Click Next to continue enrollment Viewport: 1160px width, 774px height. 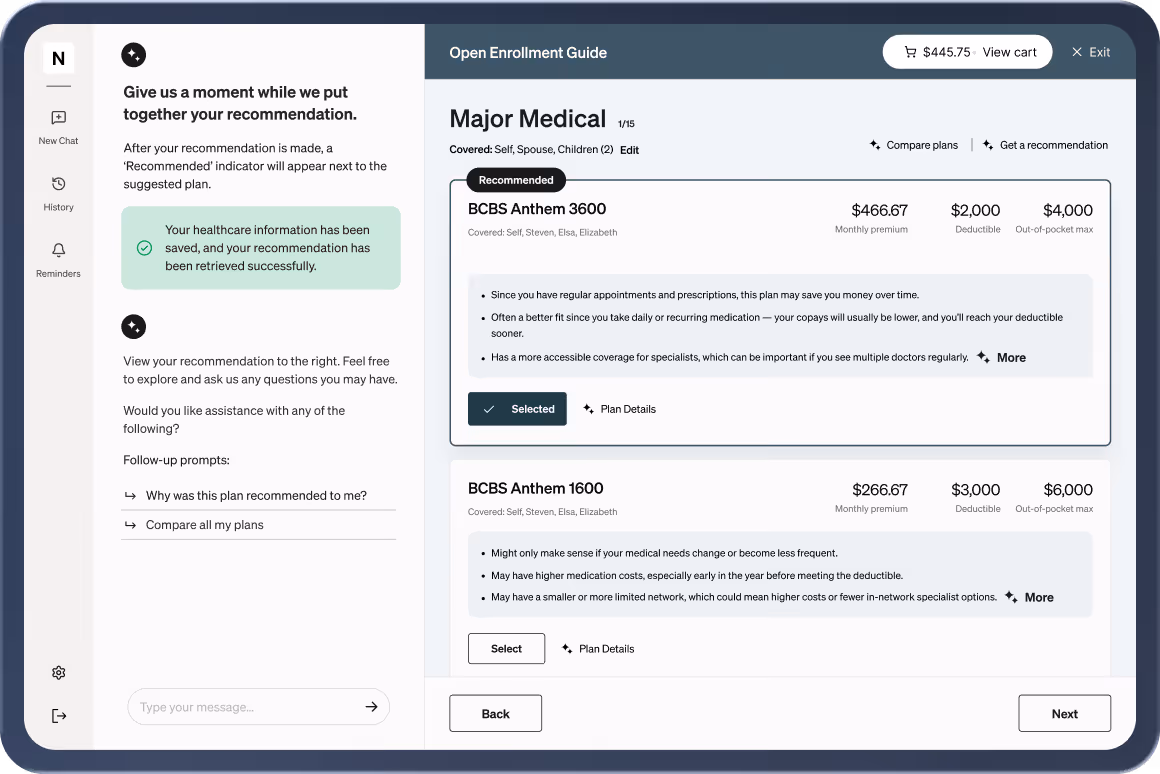point(1064,713)
